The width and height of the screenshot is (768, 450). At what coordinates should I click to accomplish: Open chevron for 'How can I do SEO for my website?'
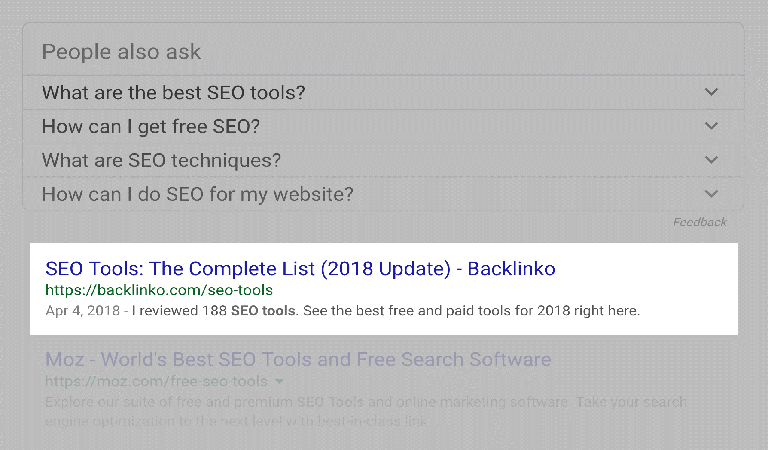[711, 194]
